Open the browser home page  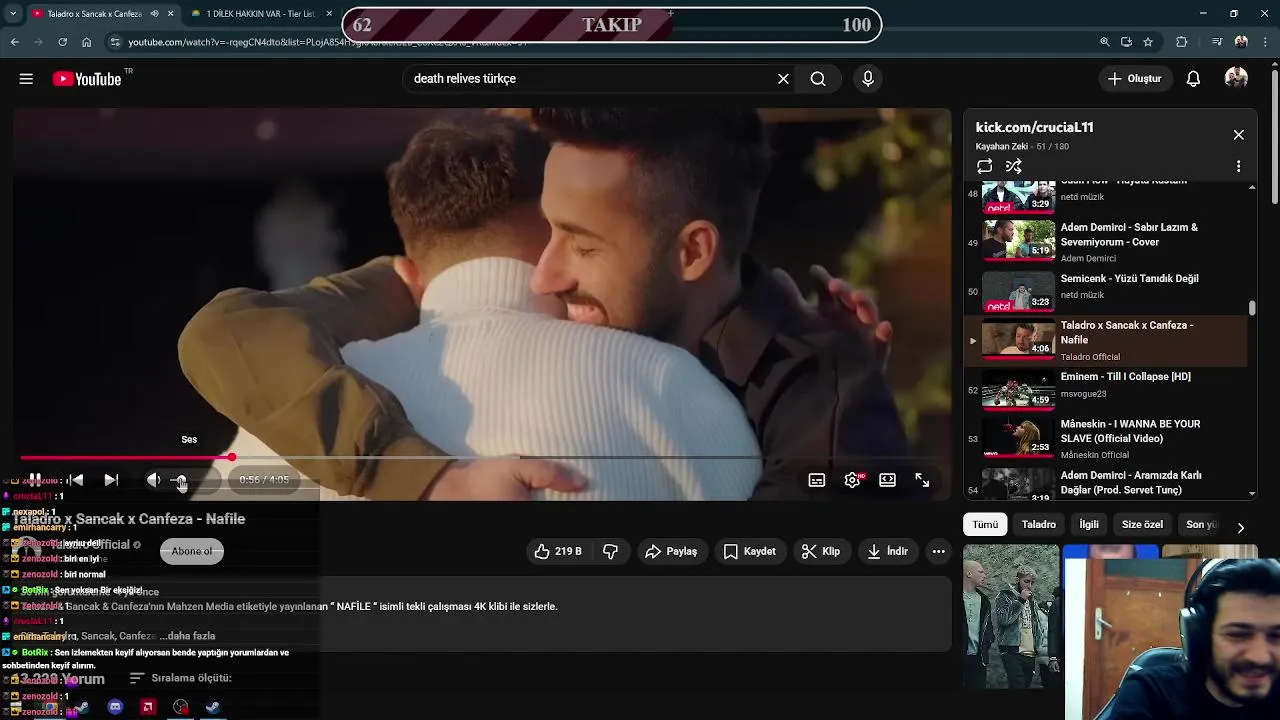[x=87, y=42]
